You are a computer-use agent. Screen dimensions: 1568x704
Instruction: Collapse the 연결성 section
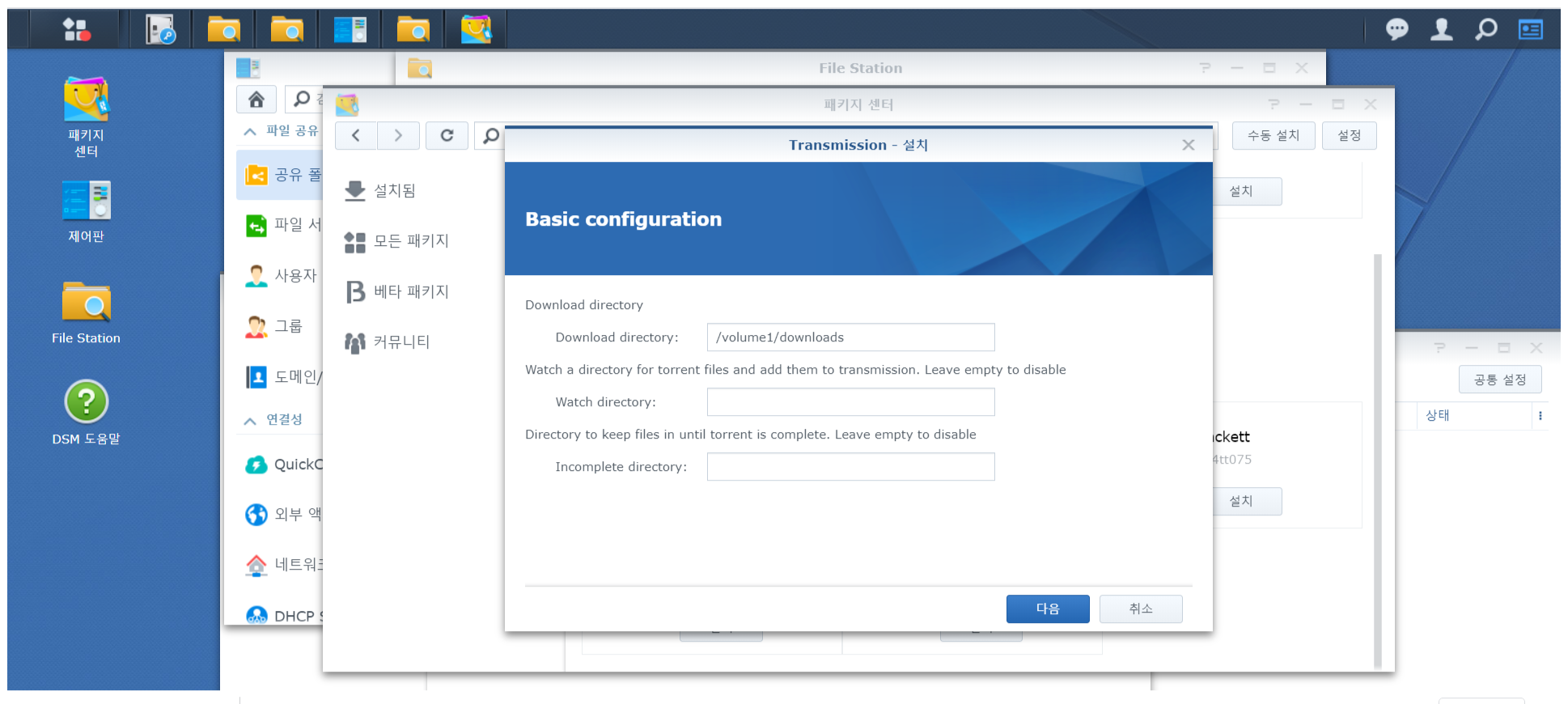[250, 420]
